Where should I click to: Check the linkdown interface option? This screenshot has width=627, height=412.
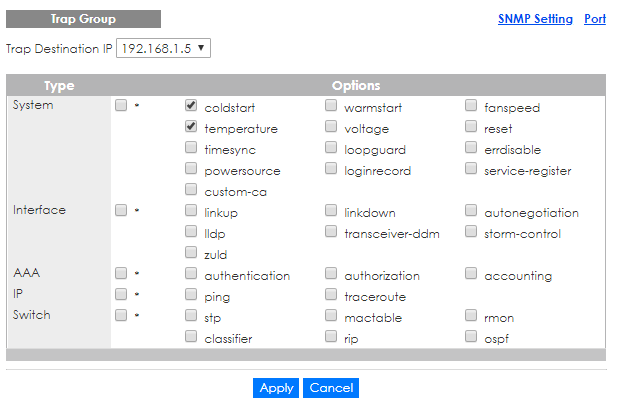331,212
